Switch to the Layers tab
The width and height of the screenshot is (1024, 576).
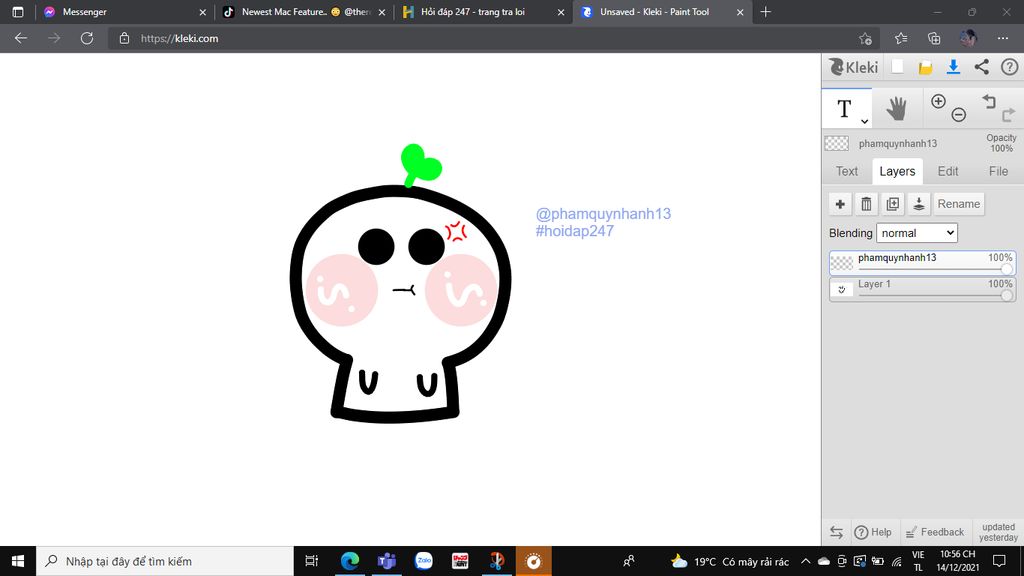click(897, 171)
